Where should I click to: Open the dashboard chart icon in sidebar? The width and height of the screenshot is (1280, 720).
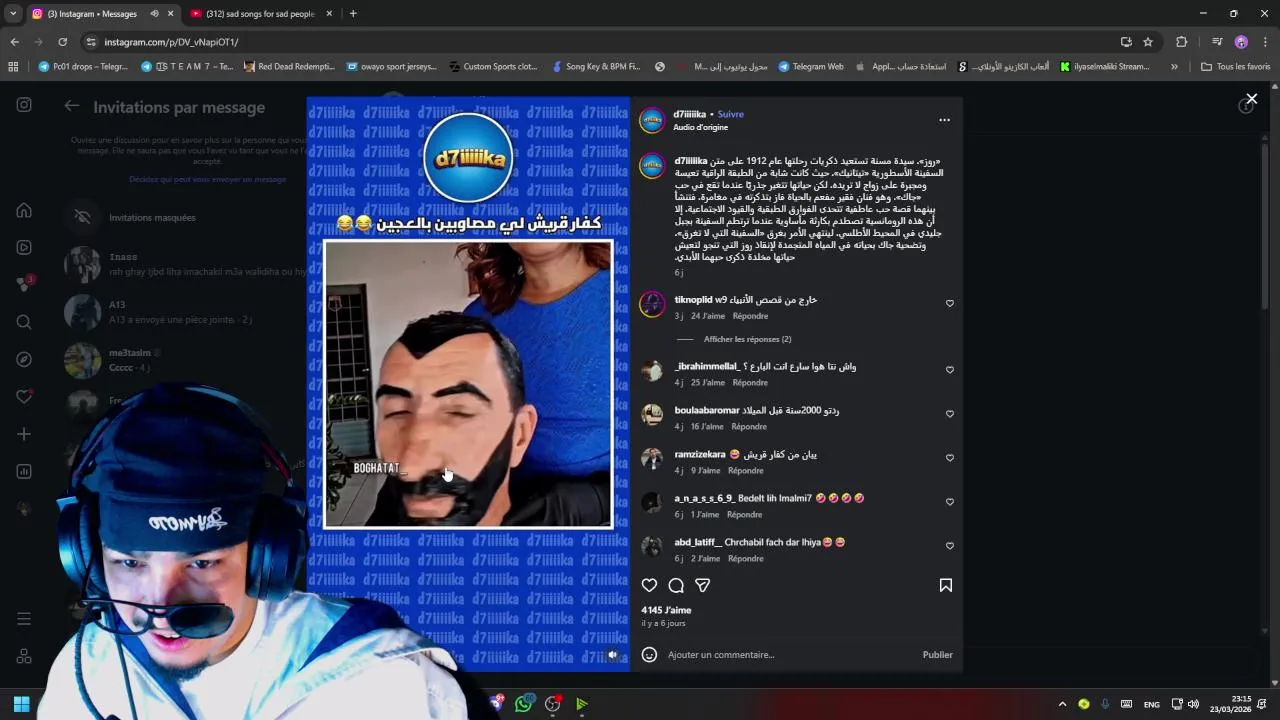tap(24, 471)
